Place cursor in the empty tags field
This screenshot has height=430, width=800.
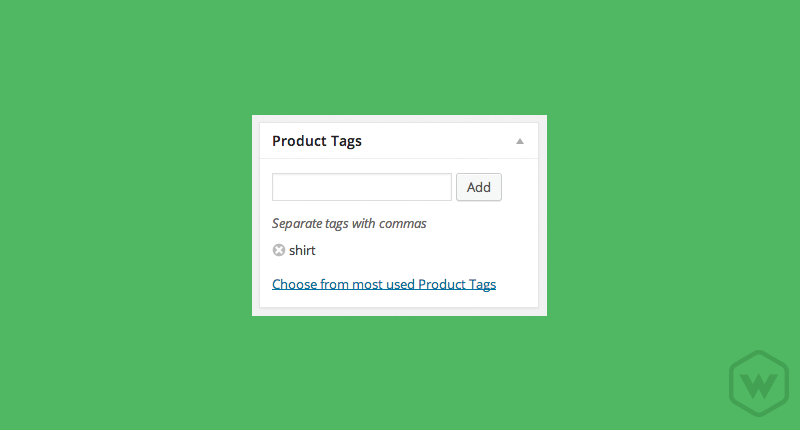[362, 187]
